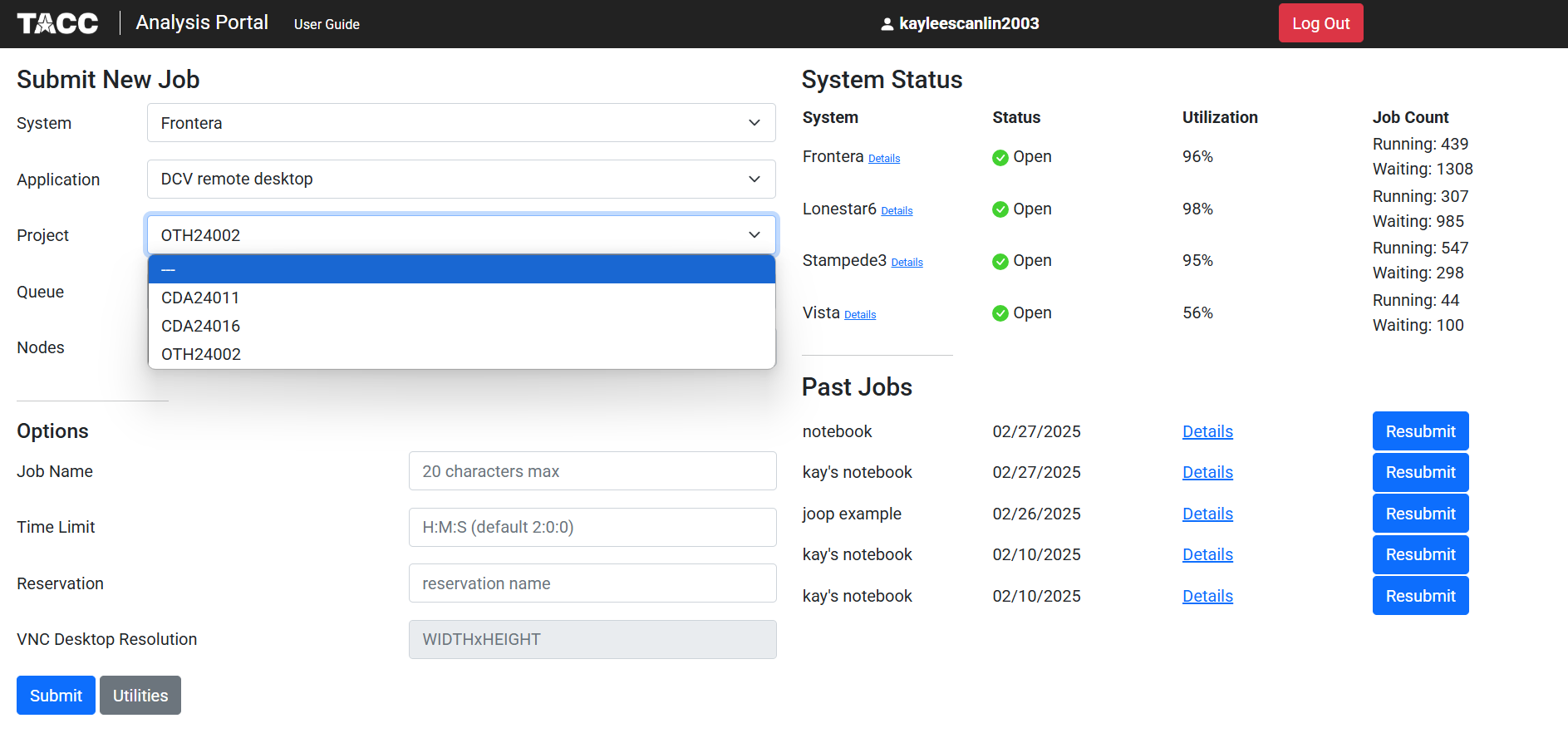Open the kayleescanlin2003 account name
1568x738 pixels.
click(969, 23)
